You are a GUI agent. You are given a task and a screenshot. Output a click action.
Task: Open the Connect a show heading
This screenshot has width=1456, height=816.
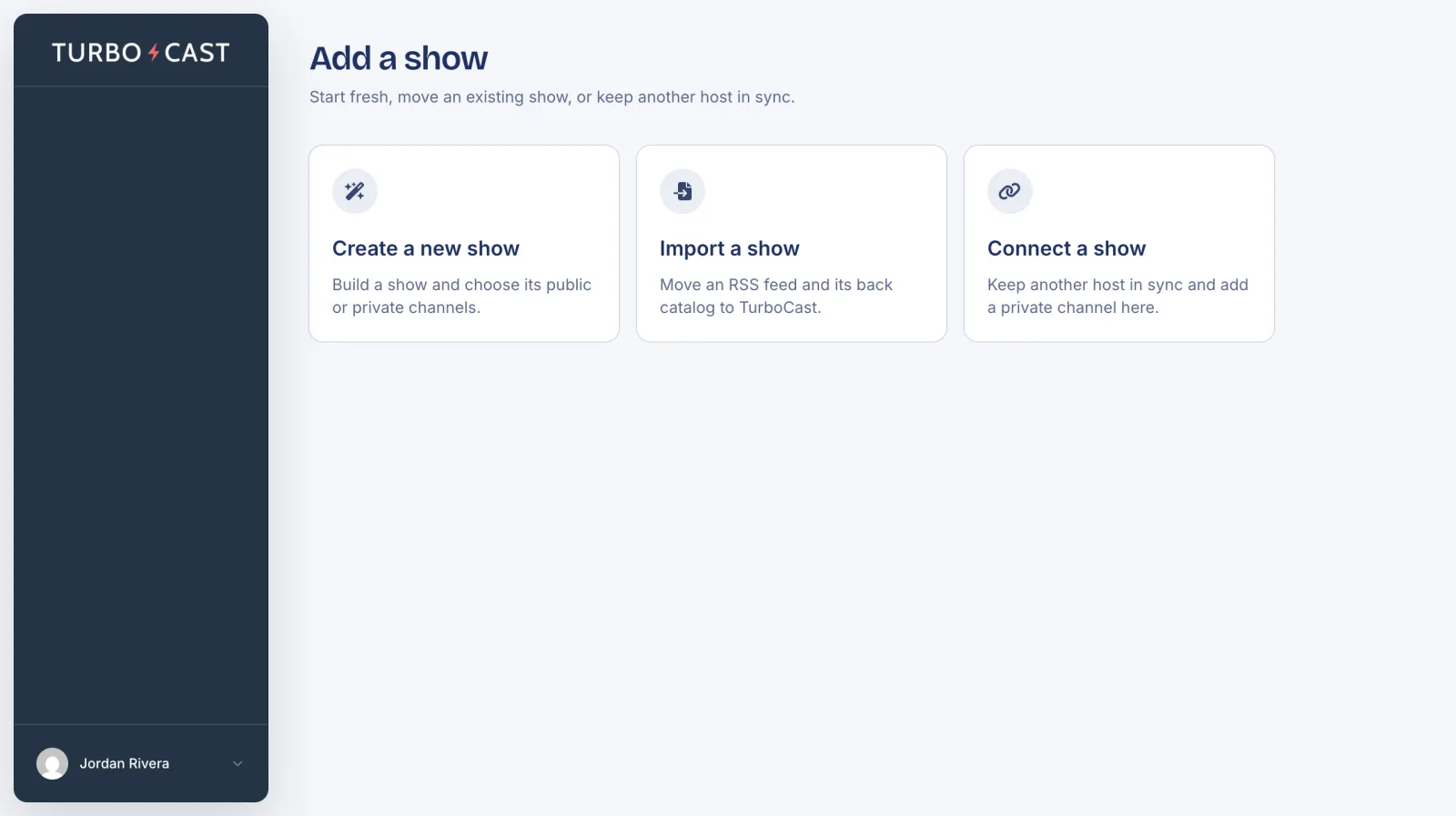point(1067,248)
